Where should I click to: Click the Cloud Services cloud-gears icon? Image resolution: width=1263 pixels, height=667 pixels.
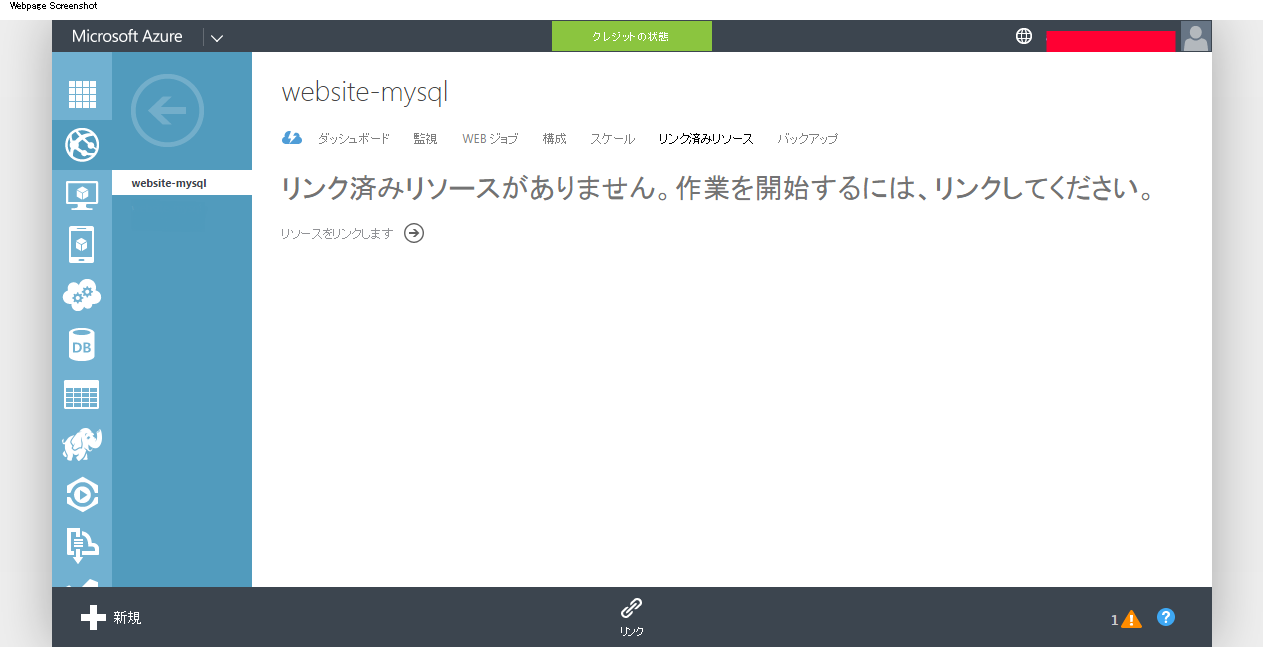pyautogui.click(x=81, y=294)
